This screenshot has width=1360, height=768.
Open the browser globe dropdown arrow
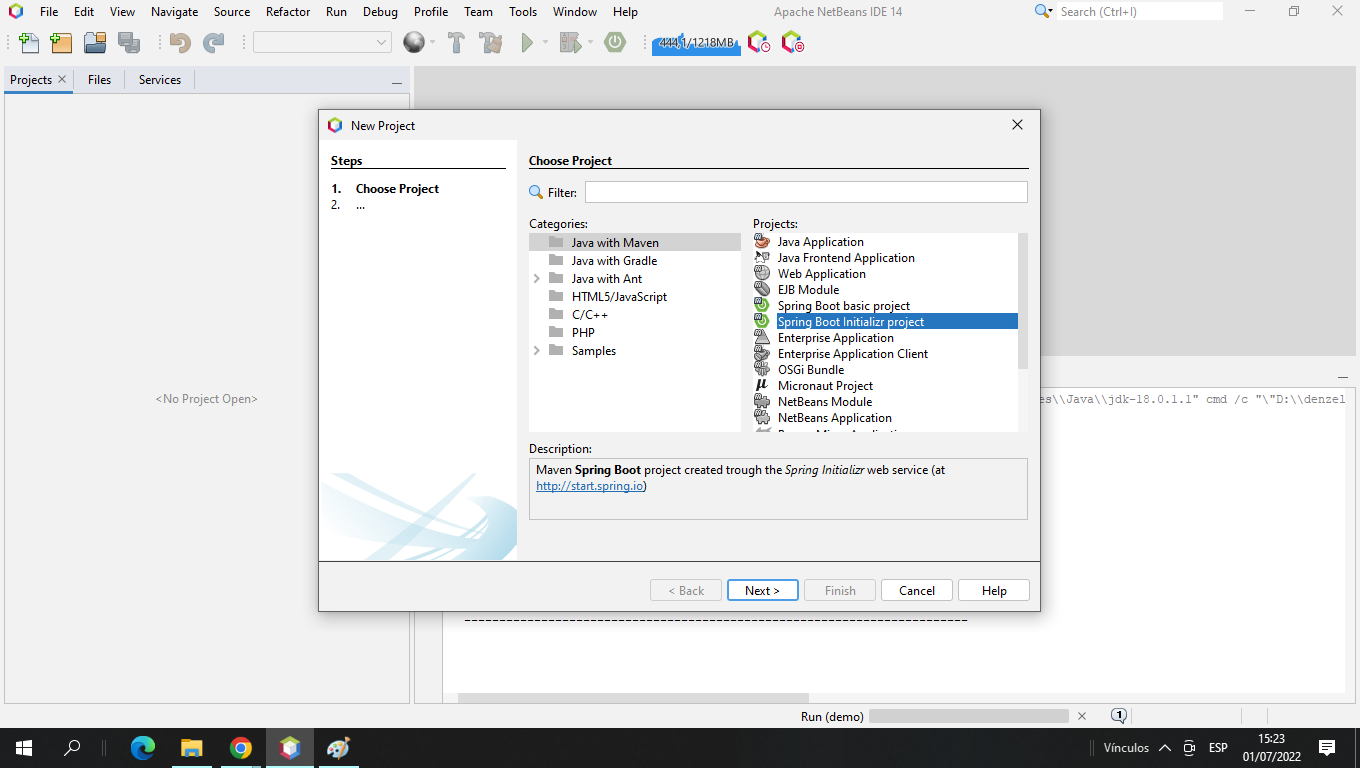433,42
